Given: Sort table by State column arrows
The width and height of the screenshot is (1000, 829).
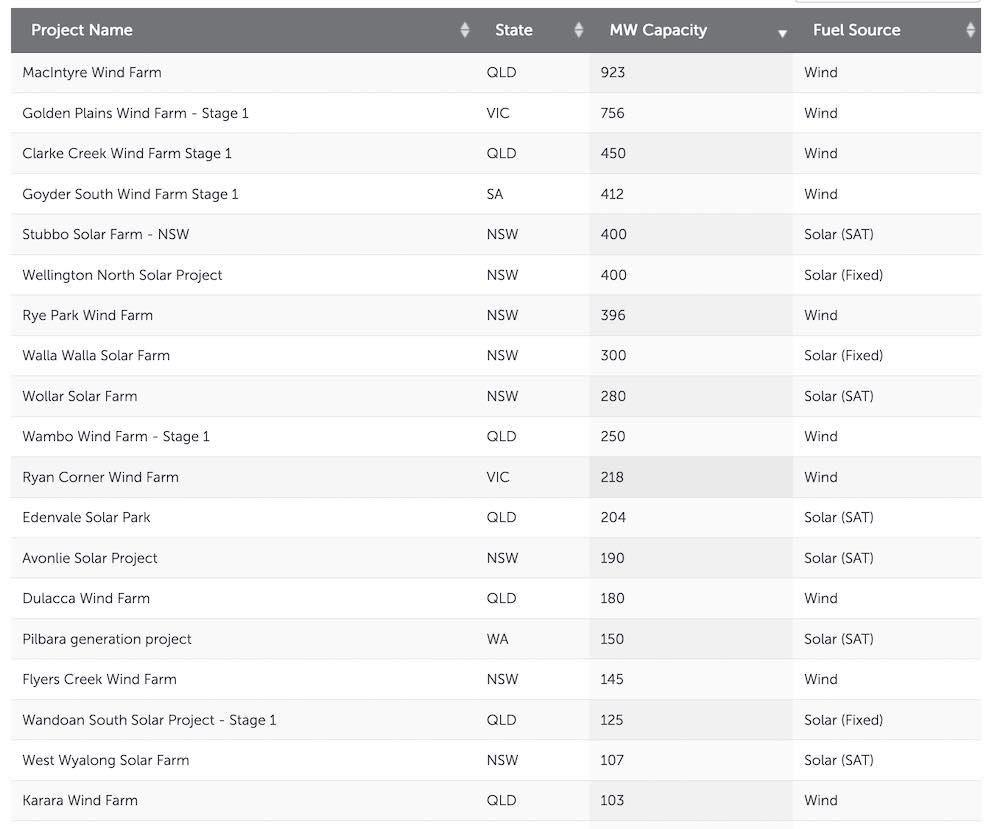Looking at the screenshot, I should 578,30.
